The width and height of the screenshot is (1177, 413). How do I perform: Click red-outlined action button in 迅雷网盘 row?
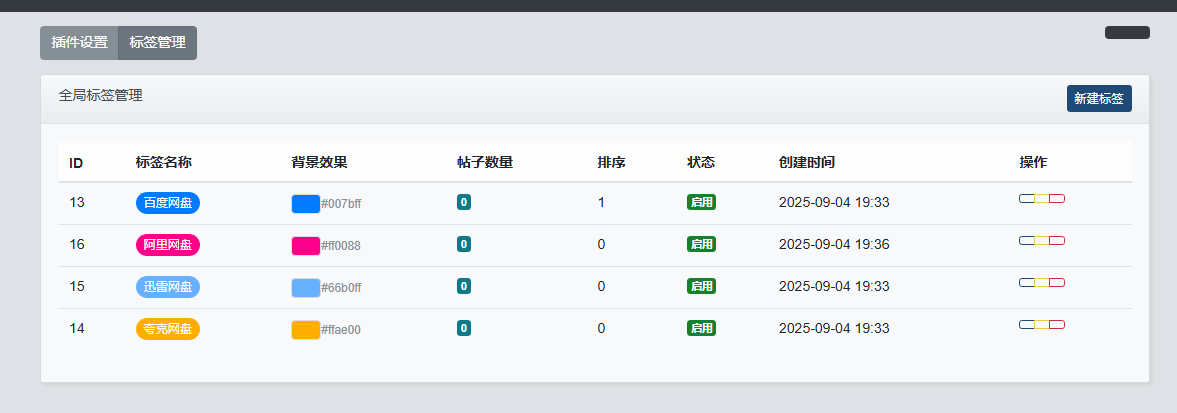click(1057, 283)
